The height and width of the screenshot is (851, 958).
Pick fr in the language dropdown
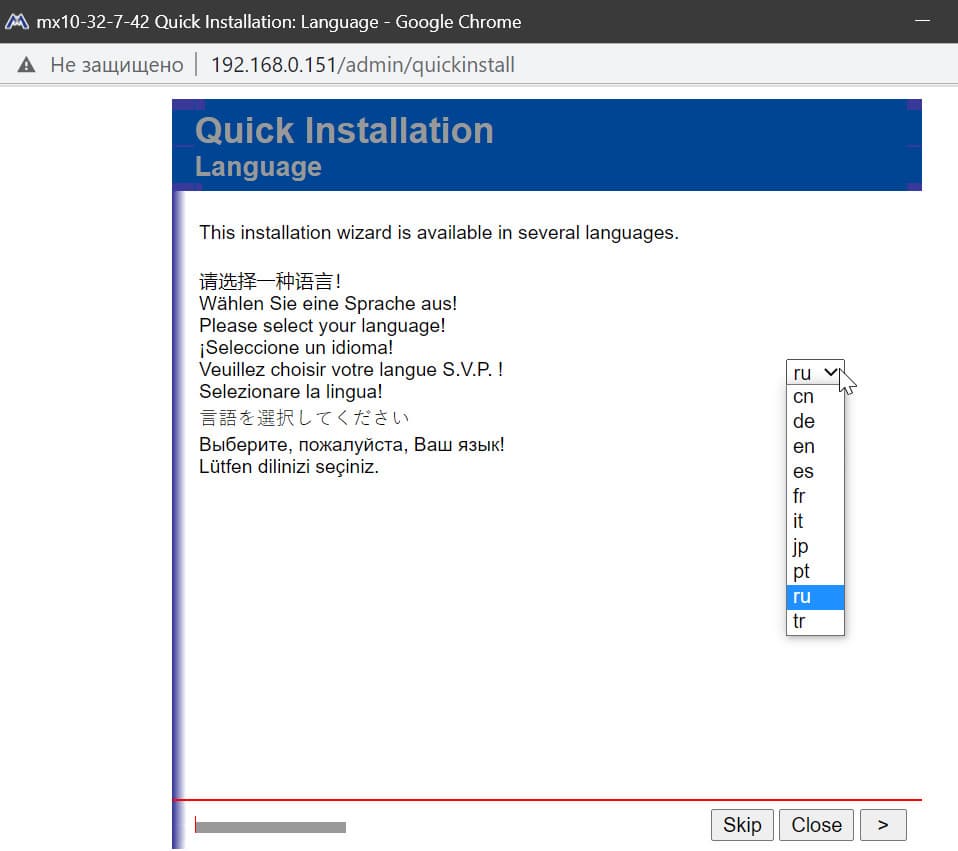pos(815,496)
